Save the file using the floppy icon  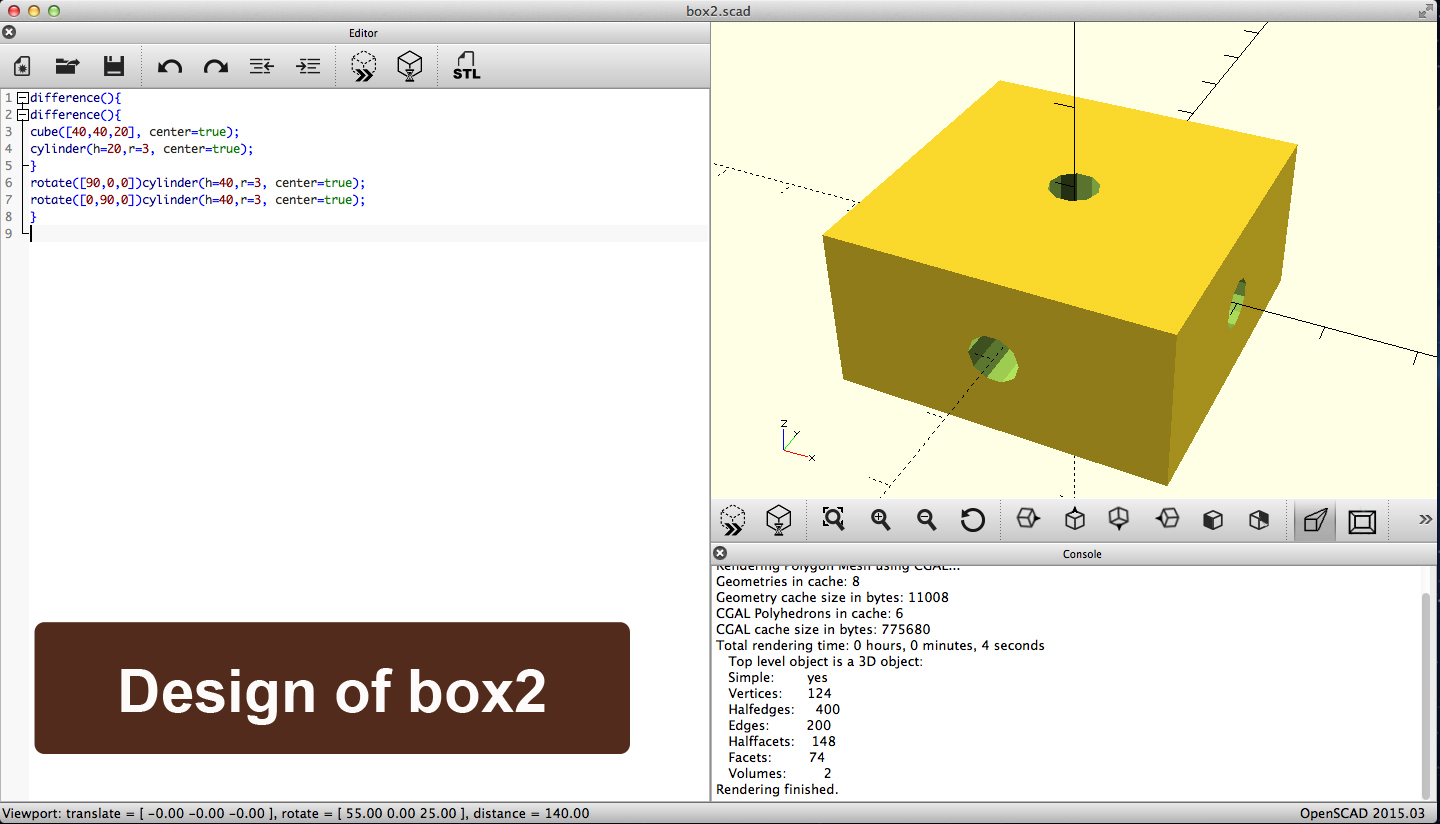click(114, 67)
